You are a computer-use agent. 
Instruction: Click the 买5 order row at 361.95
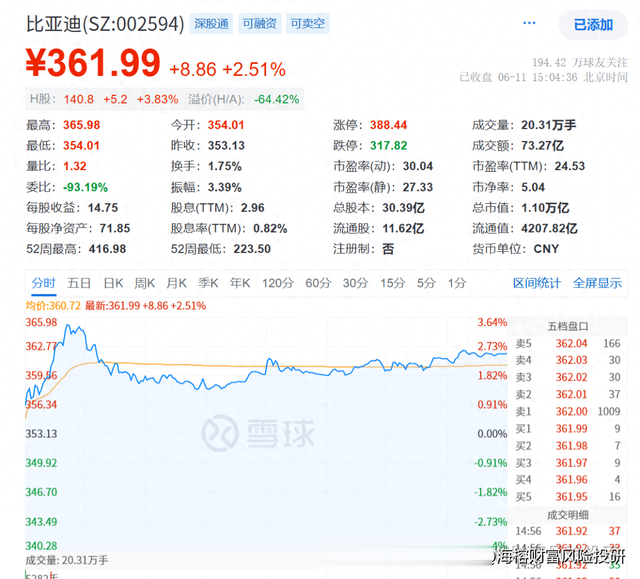(x=567, y=497)
